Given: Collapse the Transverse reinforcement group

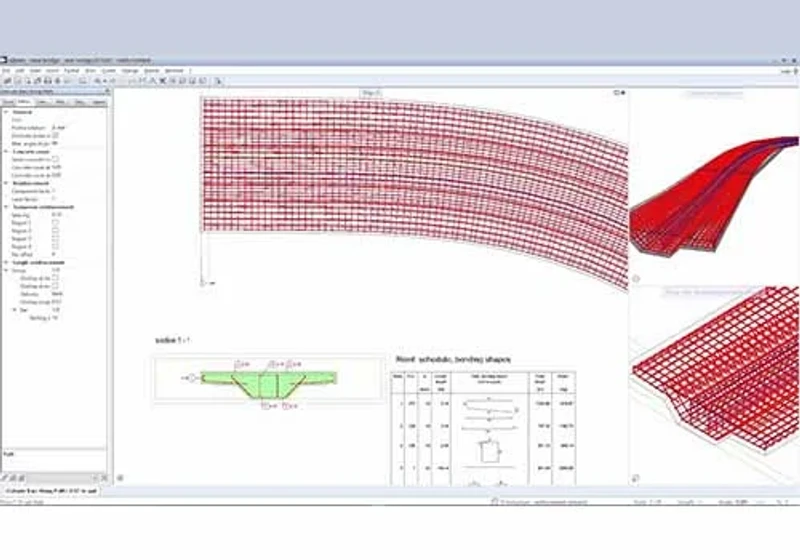Looking at the screenshot, I should [7, 207].
